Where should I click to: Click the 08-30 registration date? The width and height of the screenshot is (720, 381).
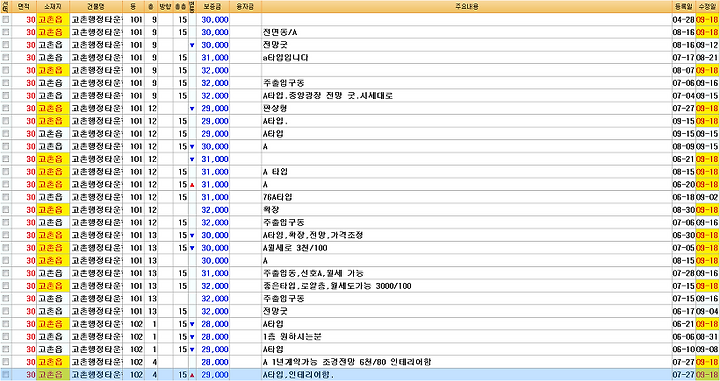tap(683, 210)
